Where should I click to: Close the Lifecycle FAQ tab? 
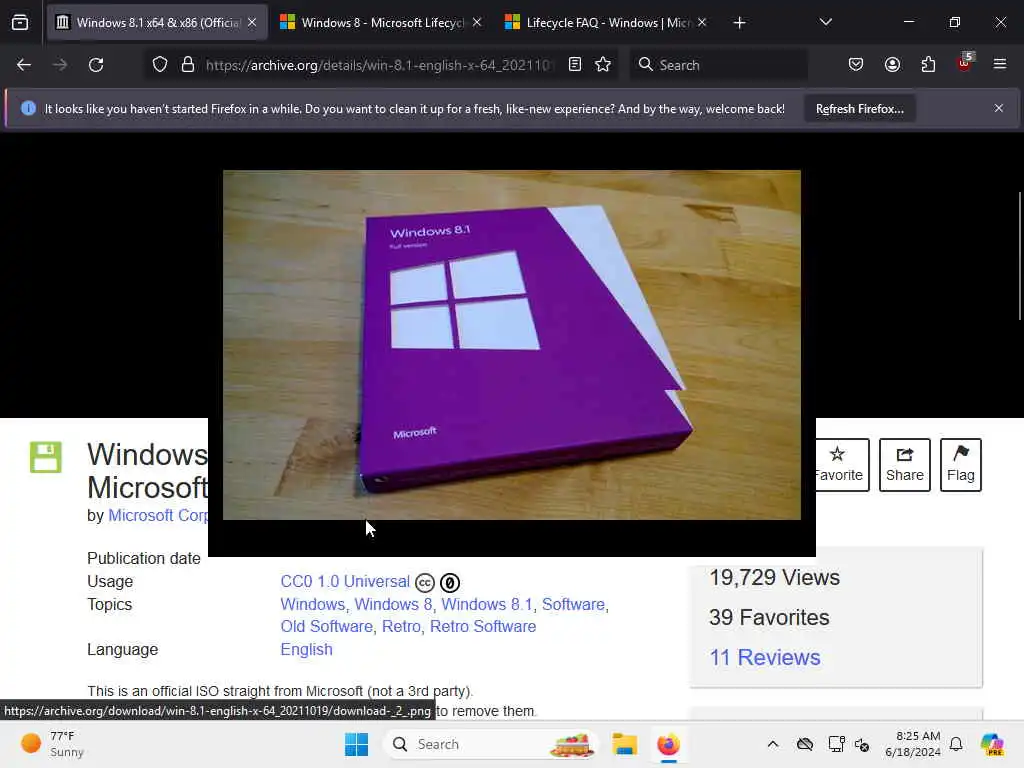pos(702,22)
